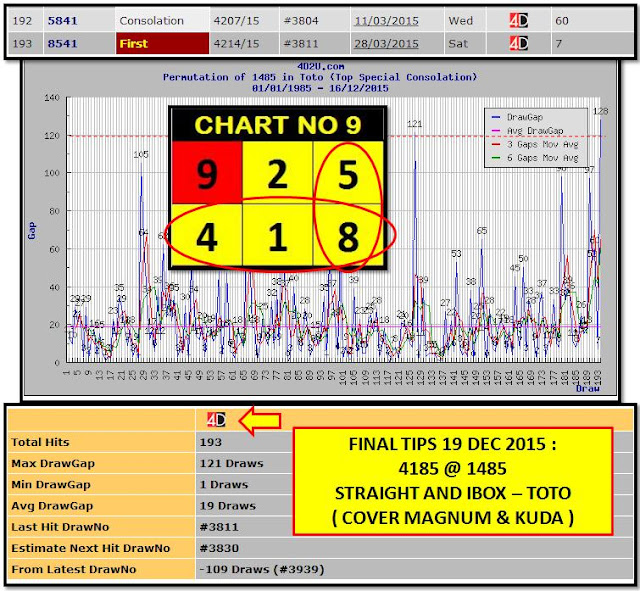Click the Estimate Next Hit DrawNo label
640x591 pixels.
tap(91, 548)
